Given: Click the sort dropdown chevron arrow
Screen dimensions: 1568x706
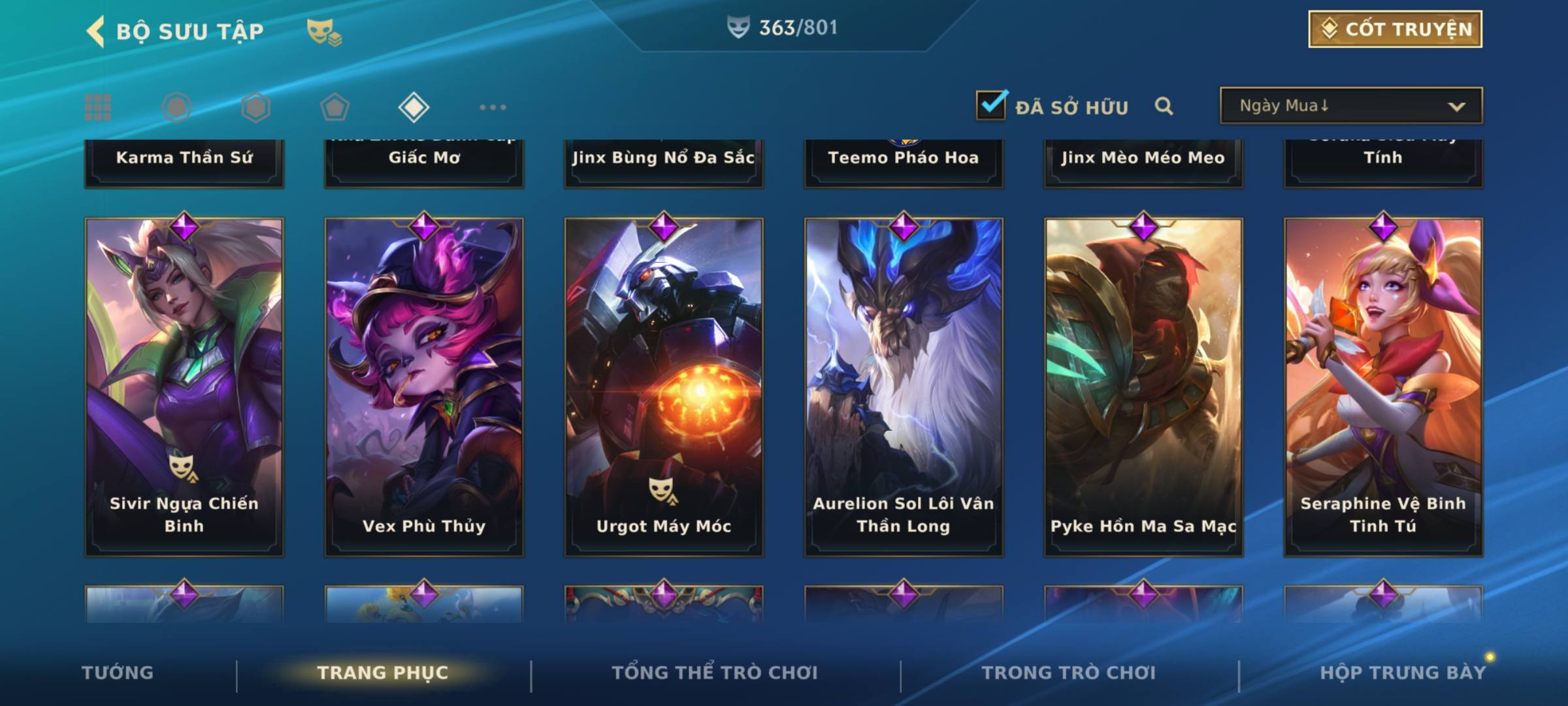Looking at the screenshot, I should 1456,107.
